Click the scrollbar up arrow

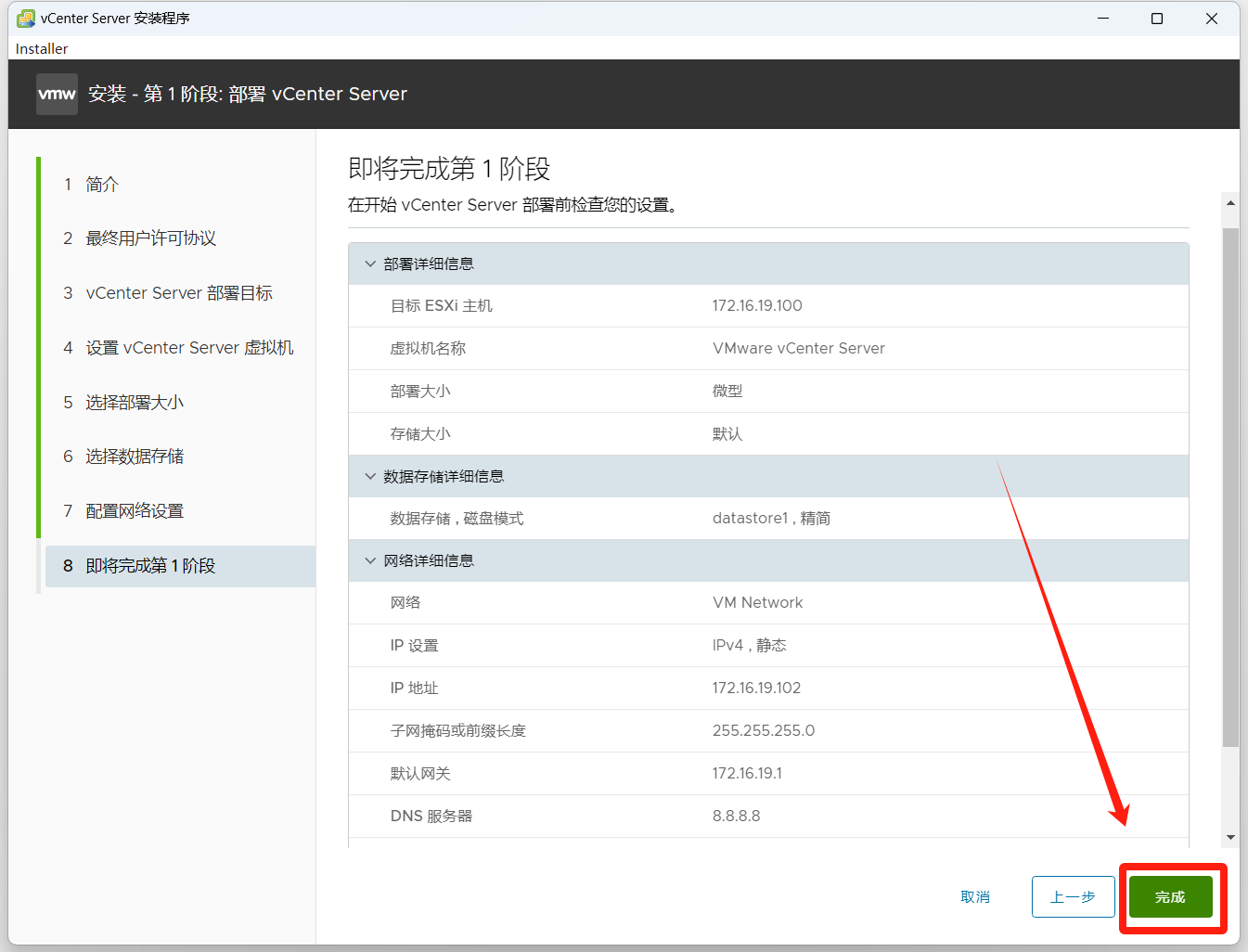[1230, 202]
